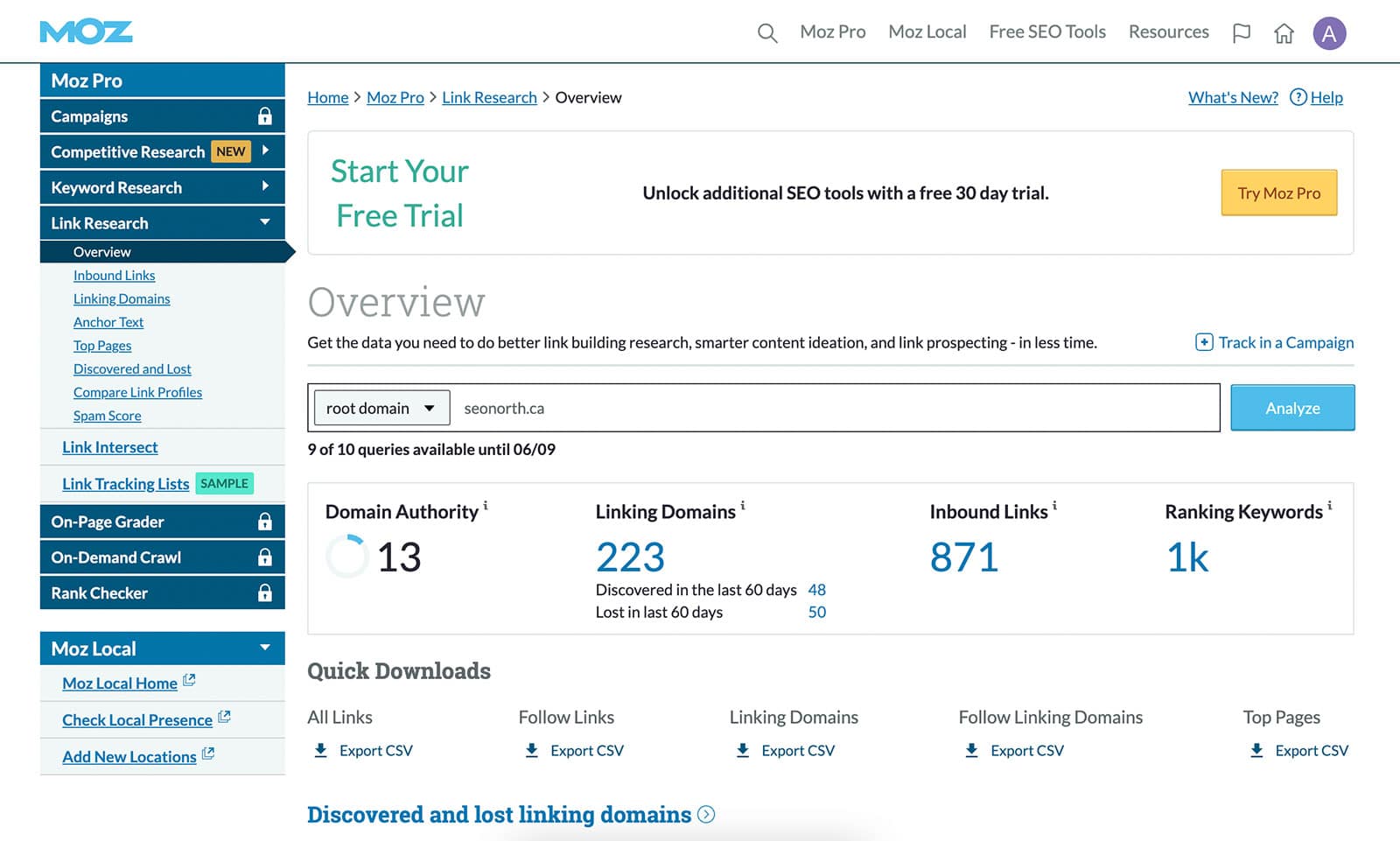Click the 1k ranking keywords value
1400x841 pixels.
pos(1187,557)
